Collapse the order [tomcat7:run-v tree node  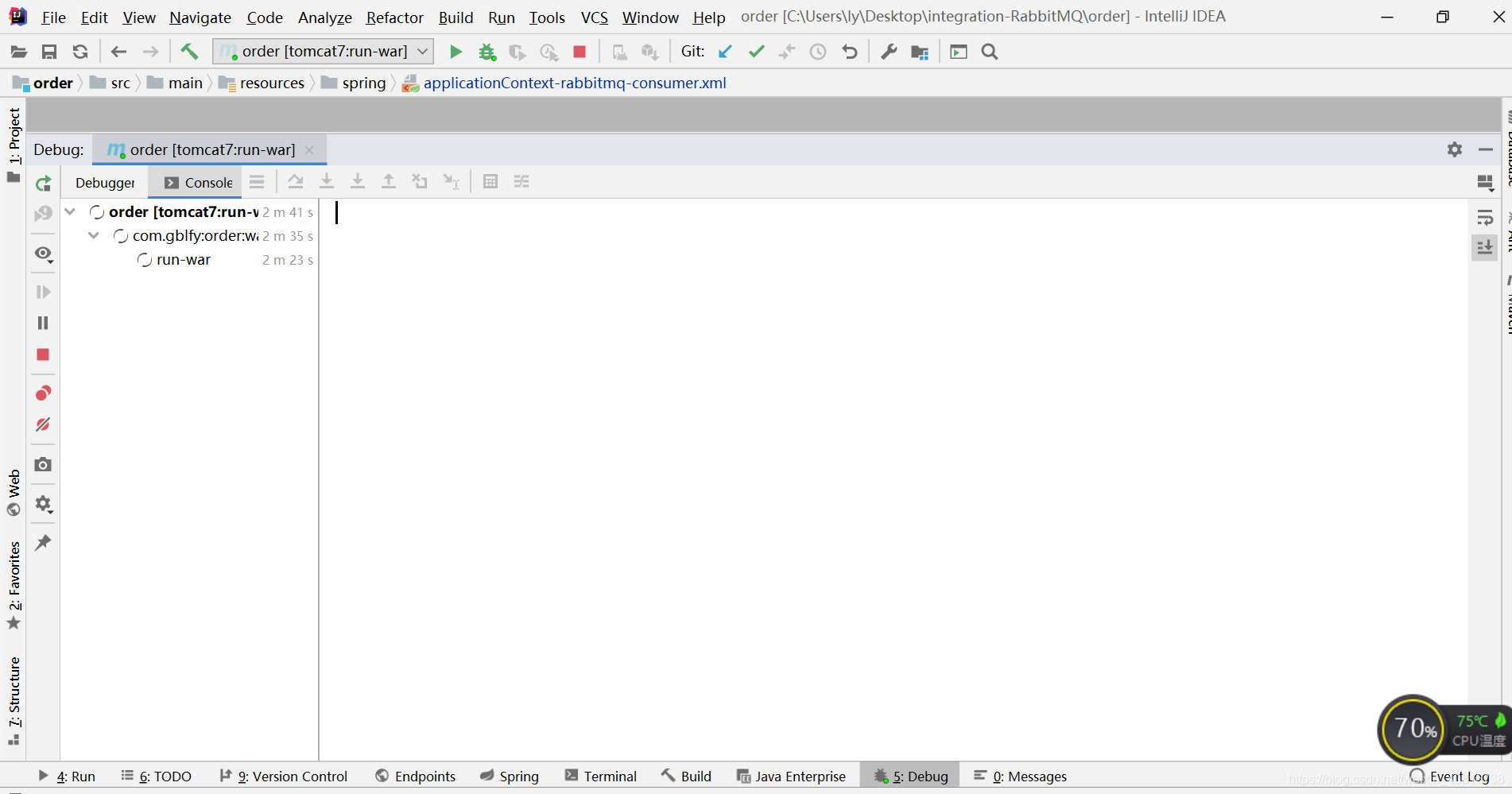(70, 211)
